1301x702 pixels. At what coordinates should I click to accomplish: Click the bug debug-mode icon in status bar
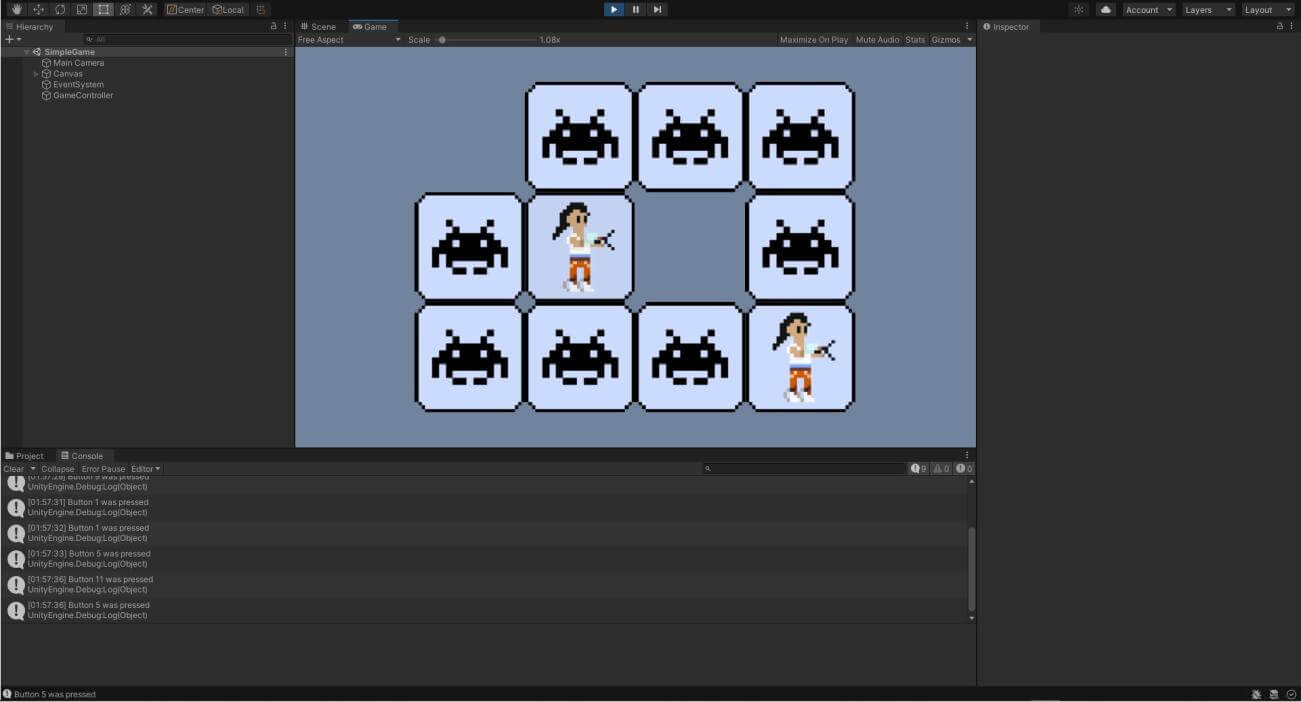tap(1256, 694)
